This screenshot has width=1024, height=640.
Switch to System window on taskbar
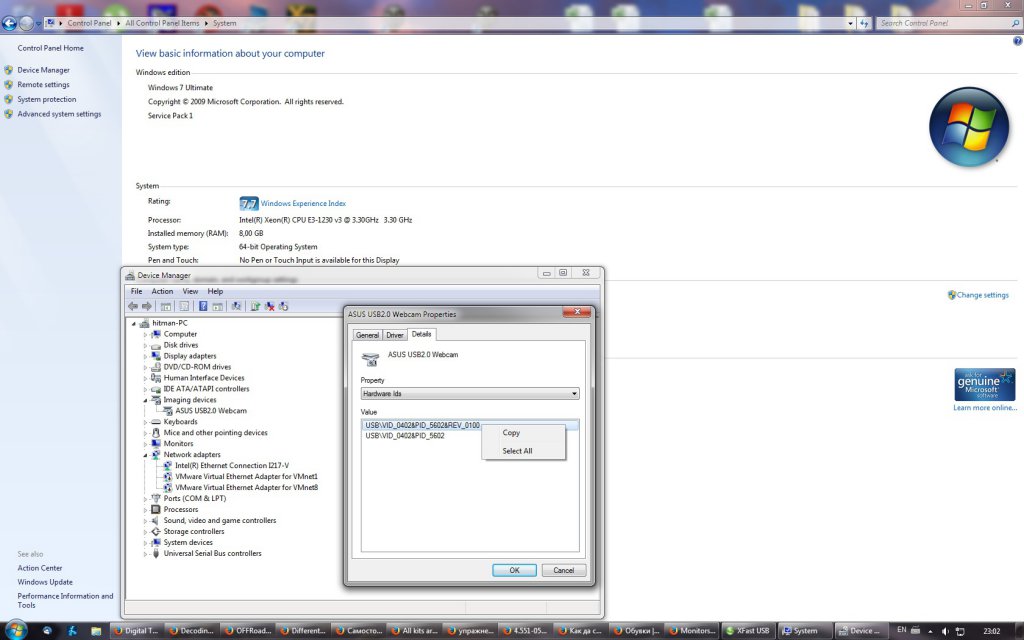pos(805,631)
